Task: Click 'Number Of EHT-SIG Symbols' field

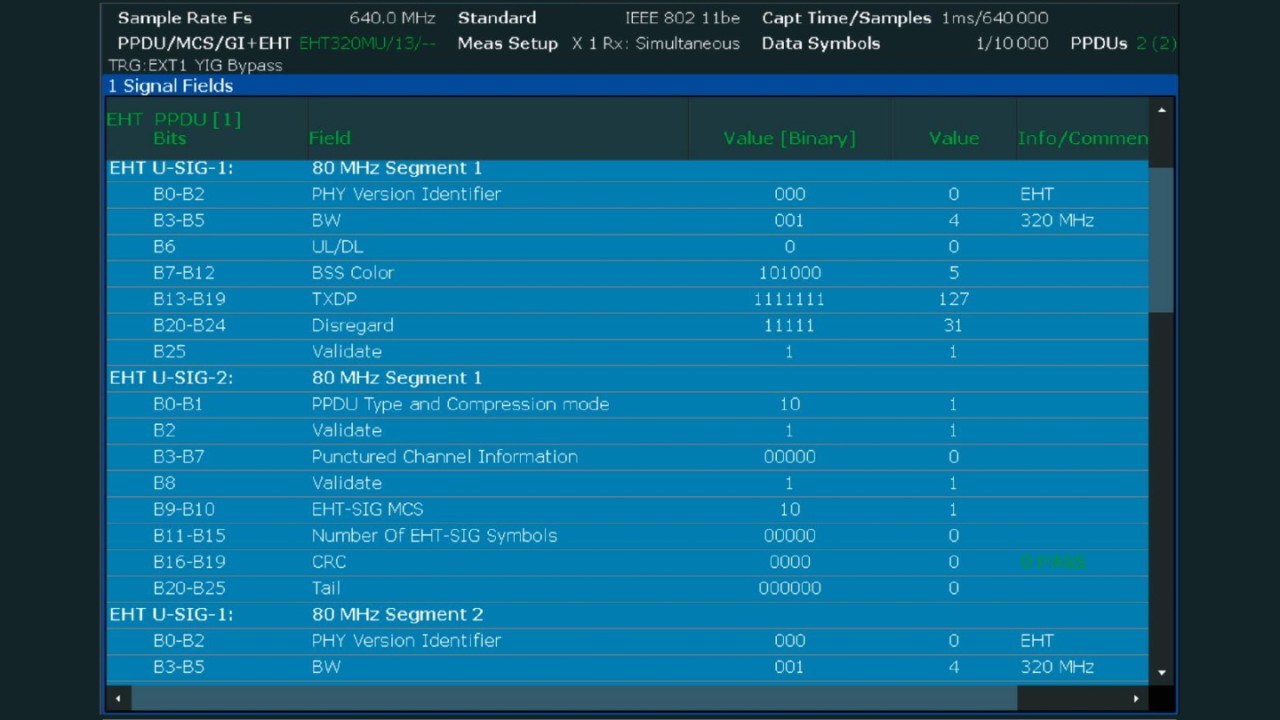Action: tap(434, 536)
